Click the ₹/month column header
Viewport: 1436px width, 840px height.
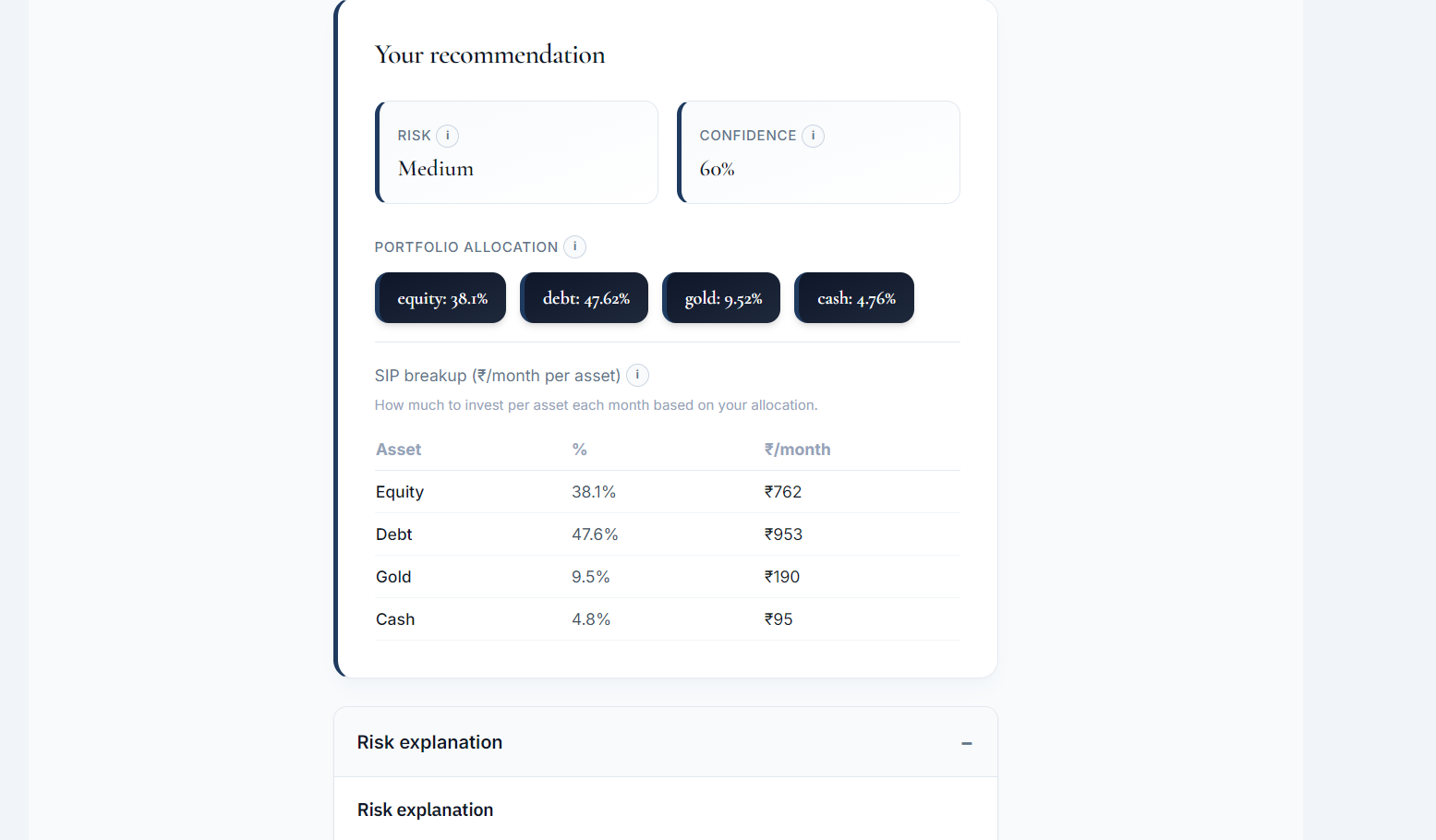[x=797, y=450]
